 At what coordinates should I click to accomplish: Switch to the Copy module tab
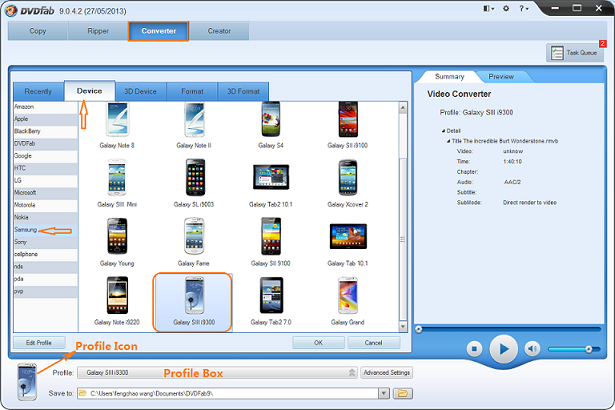pos(38,31)
